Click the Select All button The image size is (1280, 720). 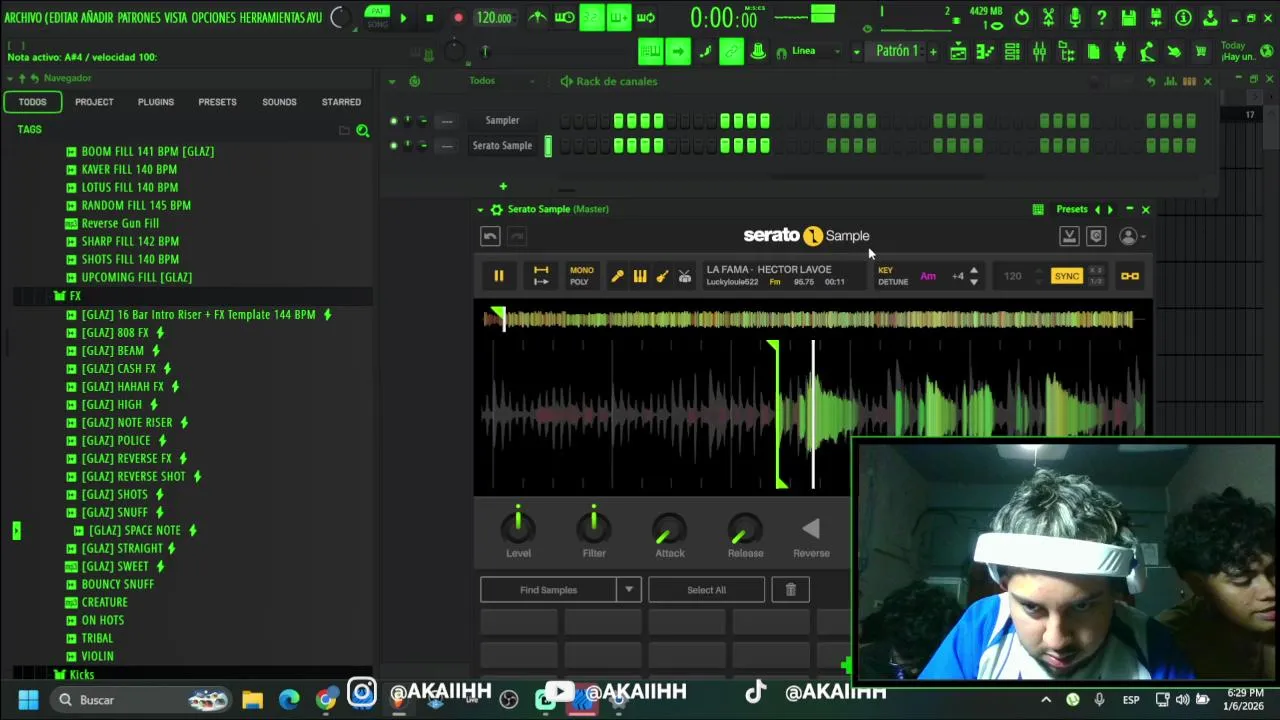pyautogui.click(x=706, y=590)
